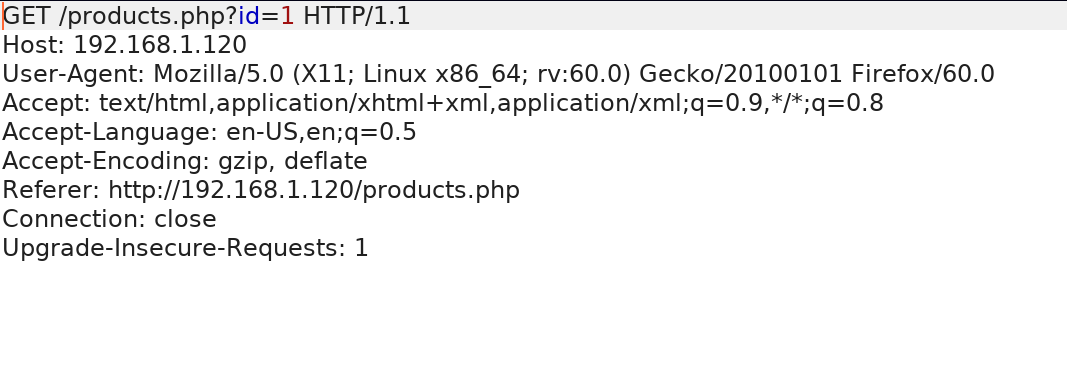This screenshot has width=1067, height=368.
Task: Click HTTP/1.1 protocol version text
Action: coord(357,16)
